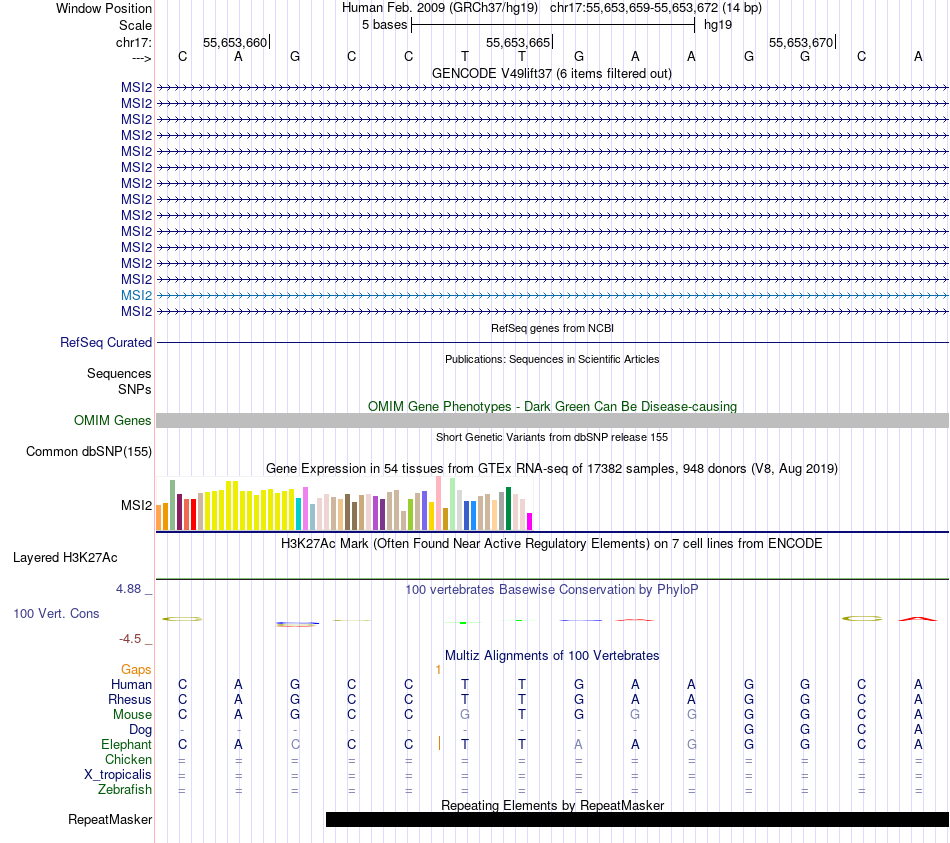Click the Rhesus species label
Image resolution: width=950 pixels, height=843 pixels.
pyautogui.click(x=130, y=699)
